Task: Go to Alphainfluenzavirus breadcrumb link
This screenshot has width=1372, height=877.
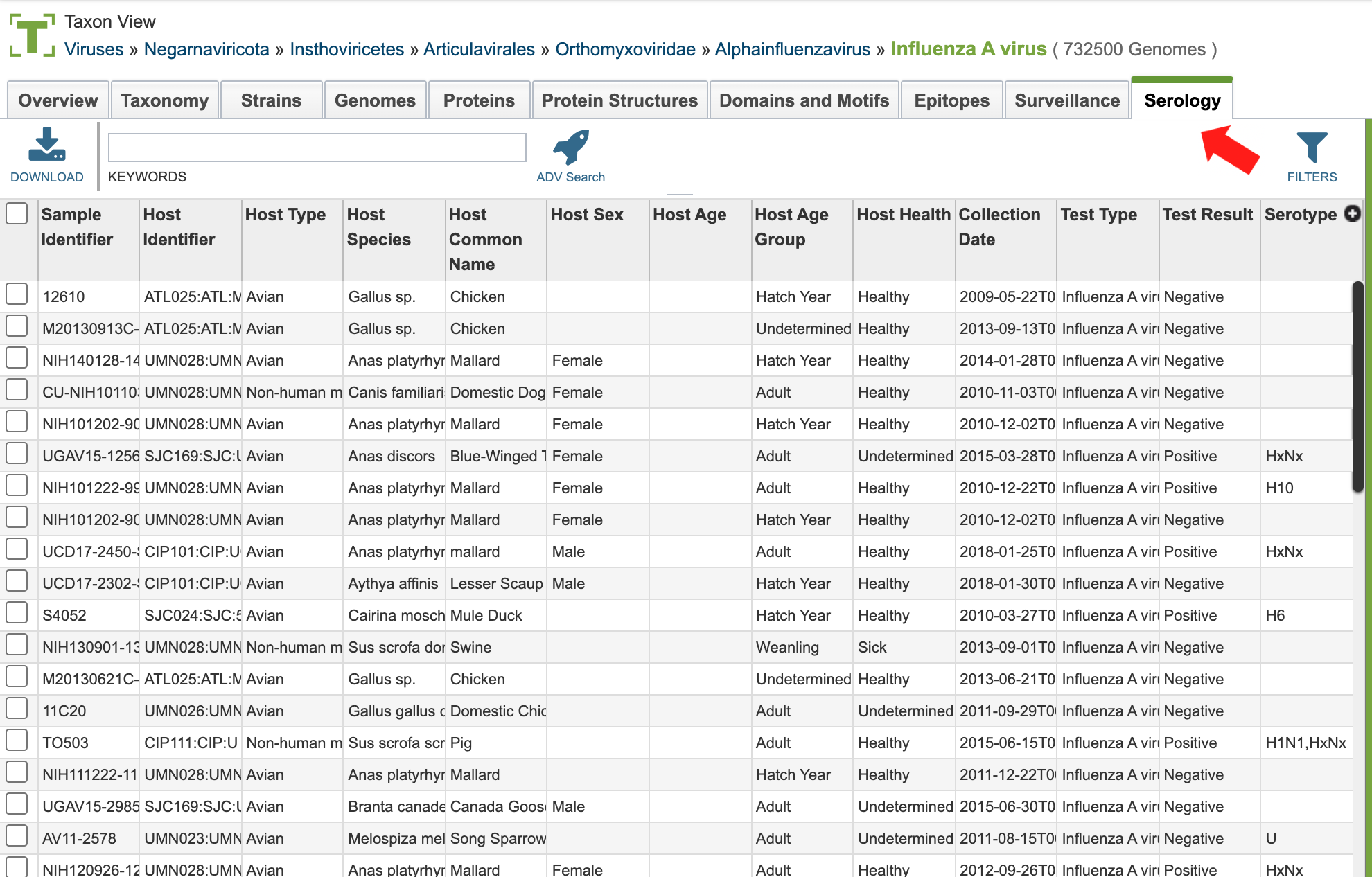Action: click(793, 49)
